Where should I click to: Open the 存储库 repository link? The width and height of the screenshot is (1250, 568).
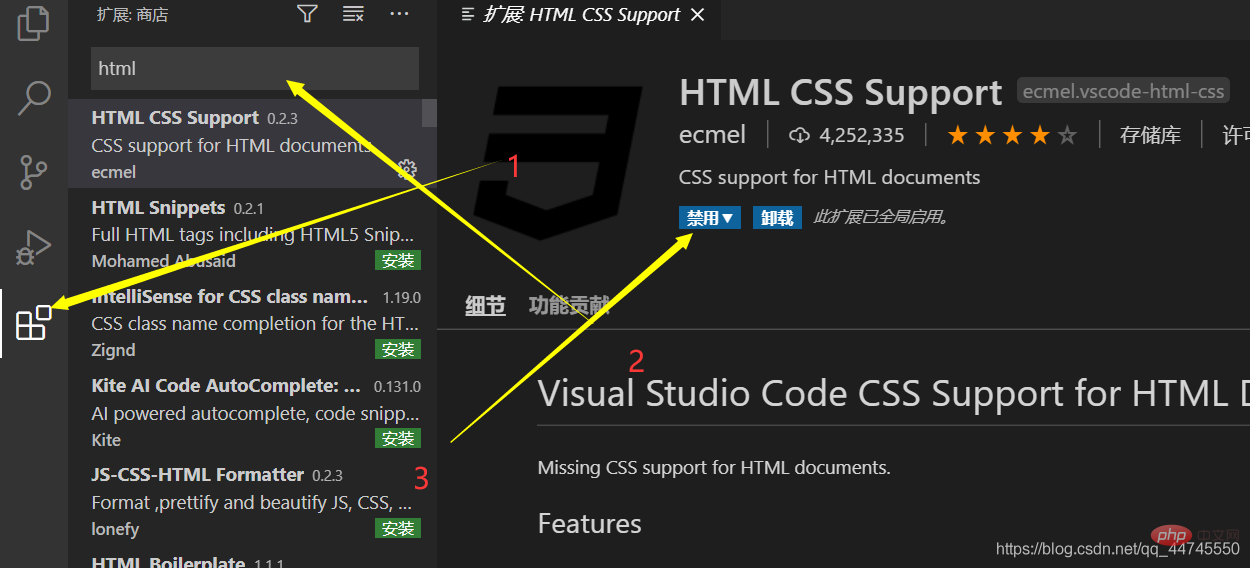coord(1150,135)
